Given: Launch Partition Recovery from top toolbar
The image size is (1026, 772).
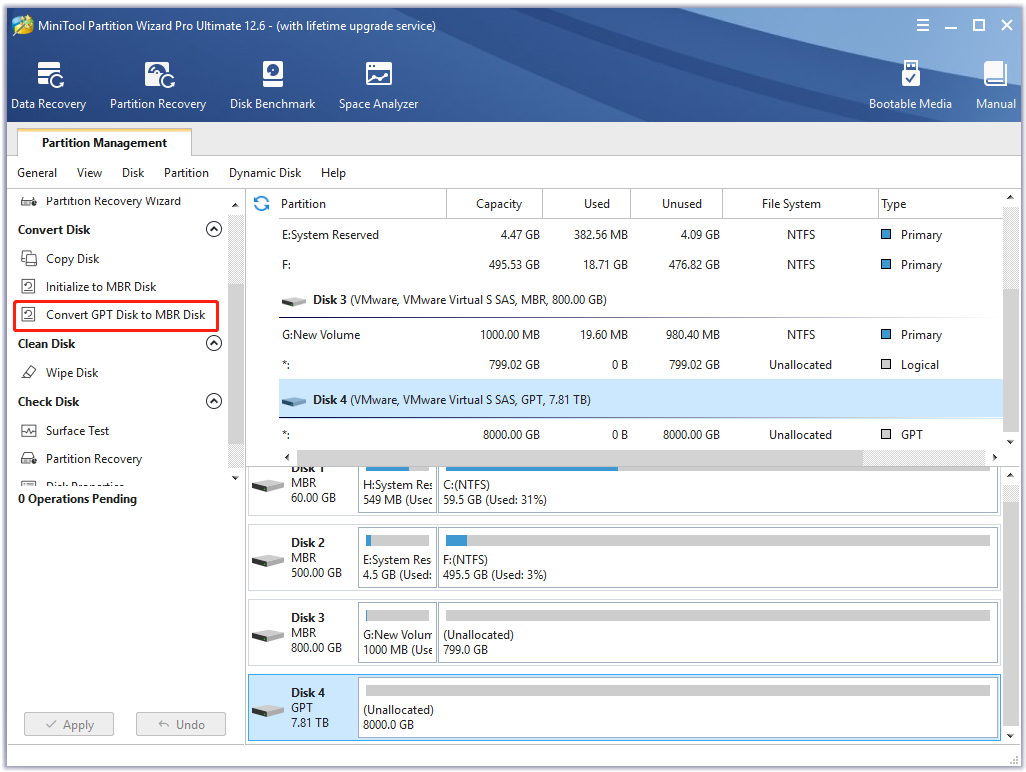Looking at the screenshot, I should pyautogui.click(x=158, y=86).
